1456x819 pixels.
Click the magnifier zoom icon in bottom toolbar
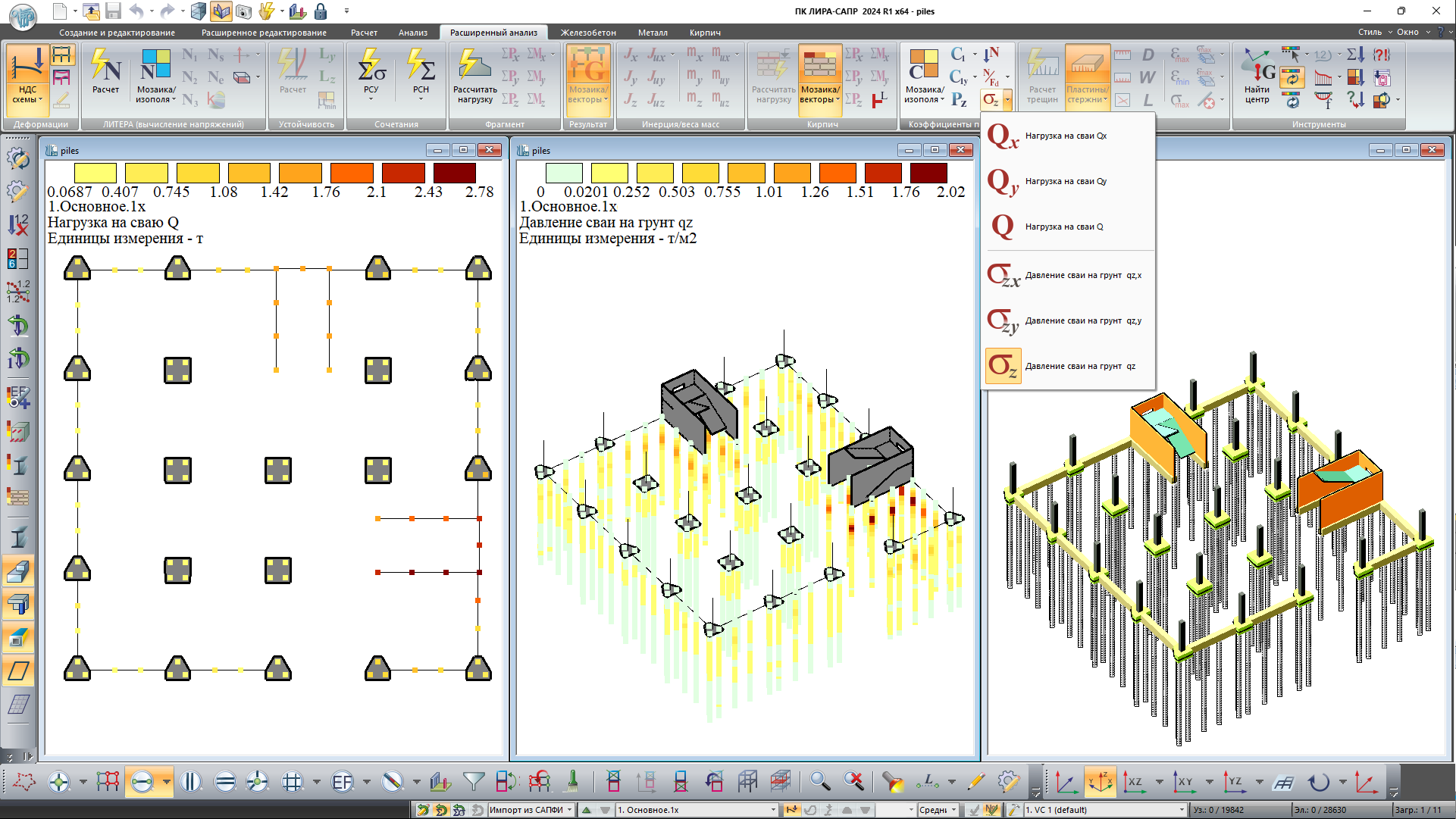[819, 781]
